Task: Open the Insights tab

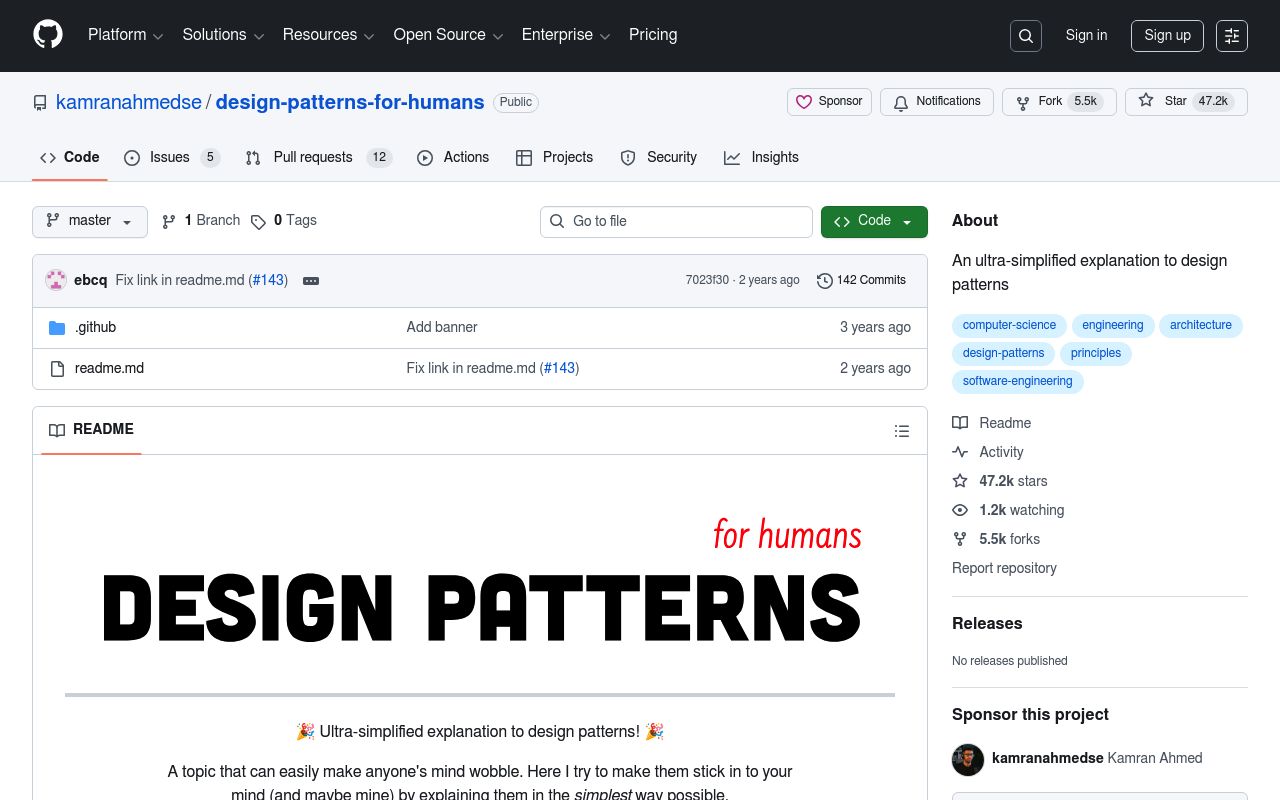Action: coord(775,157)
